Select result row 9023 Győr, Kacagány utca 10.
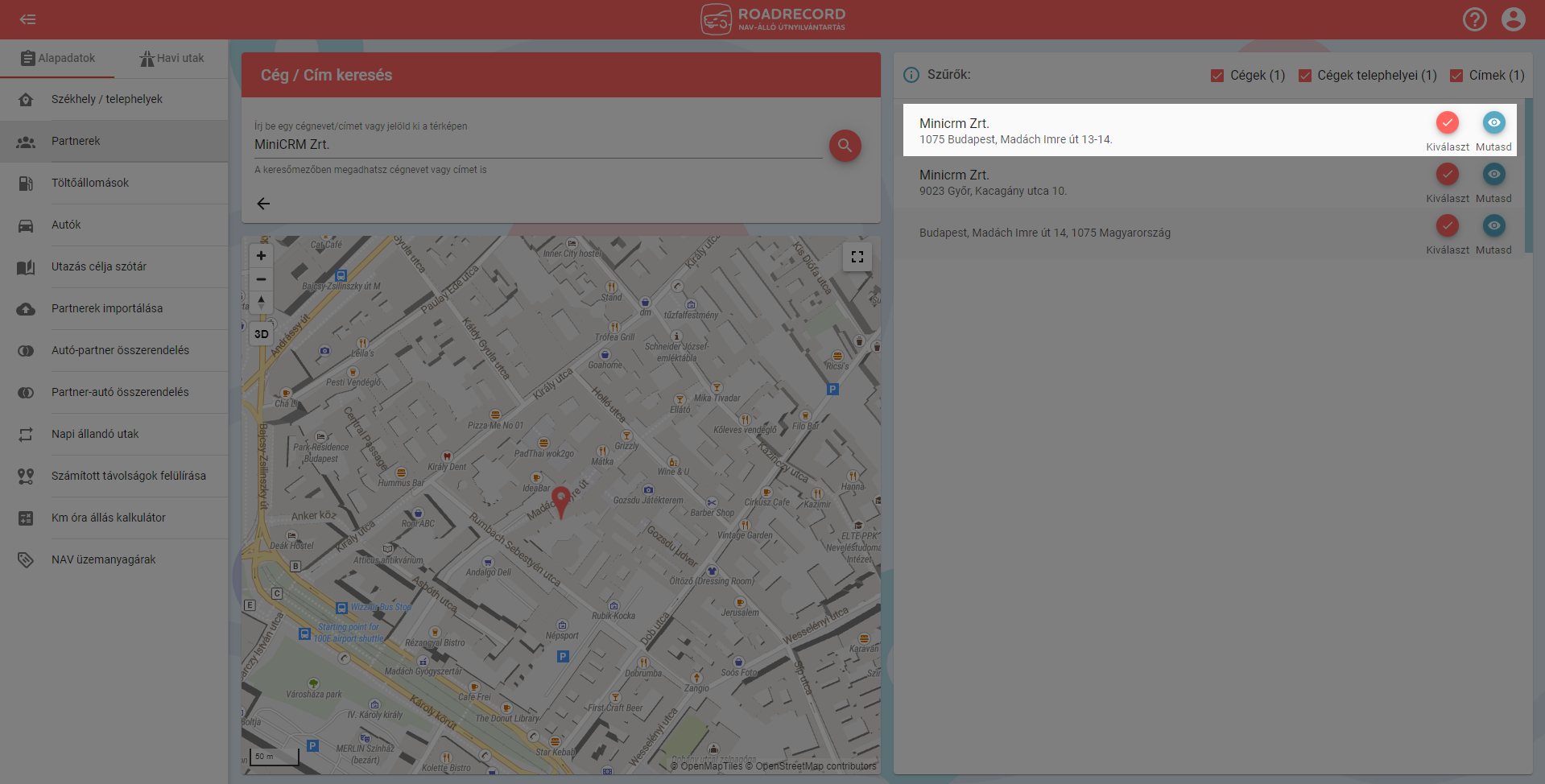This screenshot has width=1545, height=784. click(x=1209, y=182)
